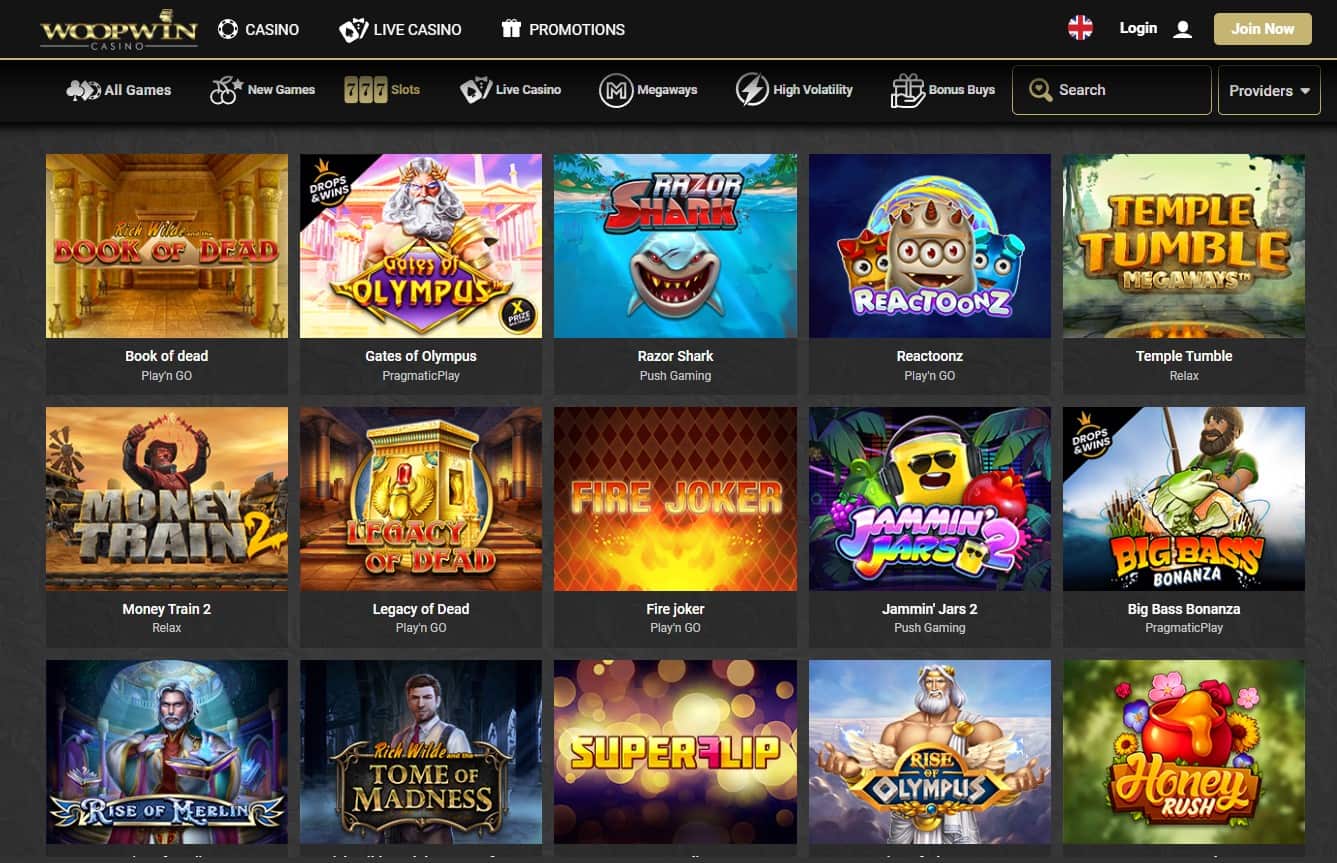
Task: Click the user profile icon beside Login
Action: coord(1182,29)
